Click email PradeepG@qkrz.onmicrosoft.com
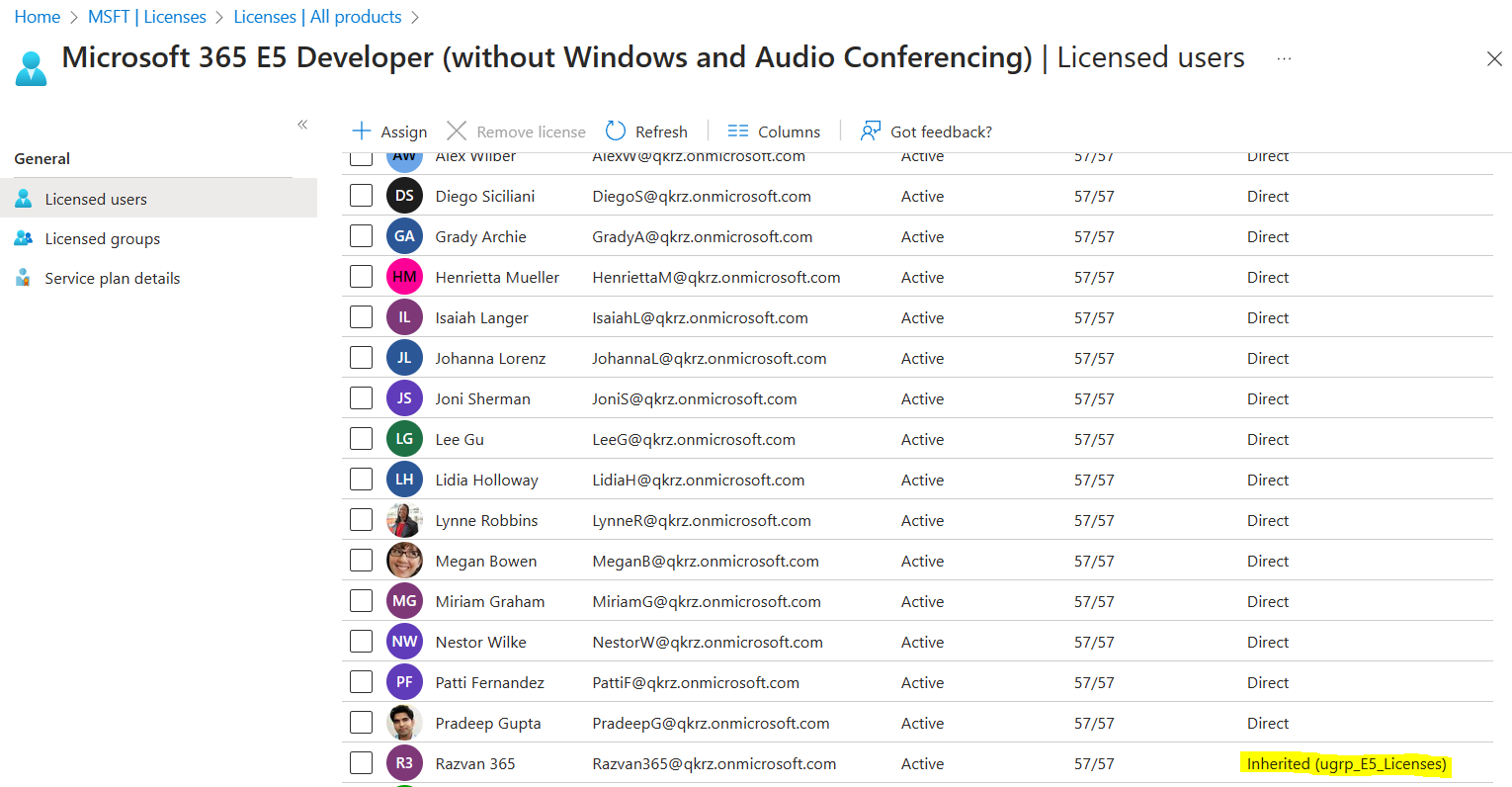This screenshot has height=787, width=1512. (x=711, y=723)
